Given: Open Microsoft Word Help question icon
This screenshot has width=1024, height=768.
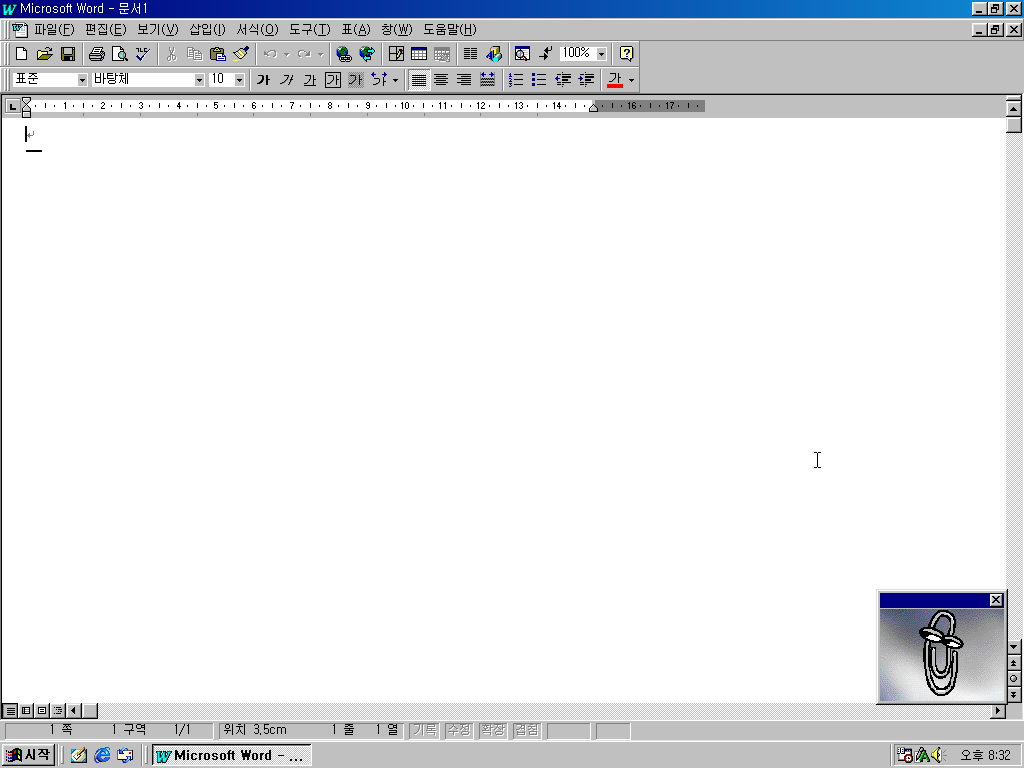Looking at the screenshot, I should 626,54.
